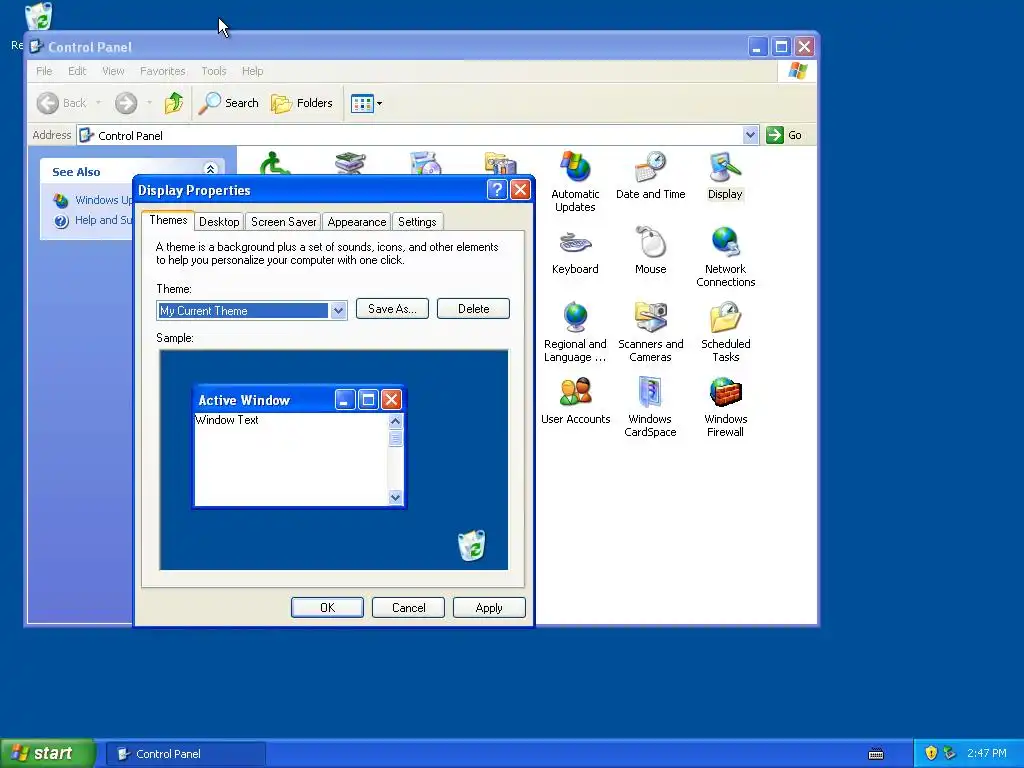
Task: Open the Forward button history dropdown arrow
Action: coord(149,103)
